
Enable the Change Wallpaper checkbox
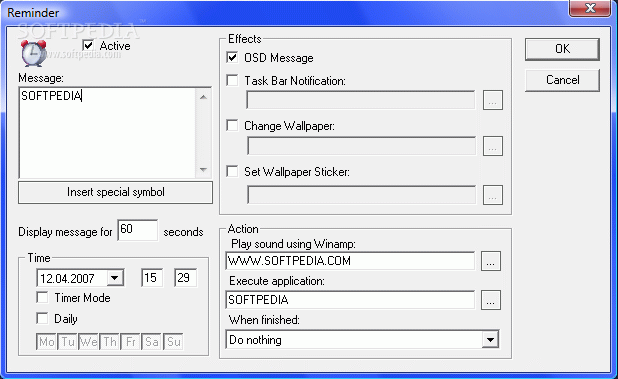coord(233,126)
